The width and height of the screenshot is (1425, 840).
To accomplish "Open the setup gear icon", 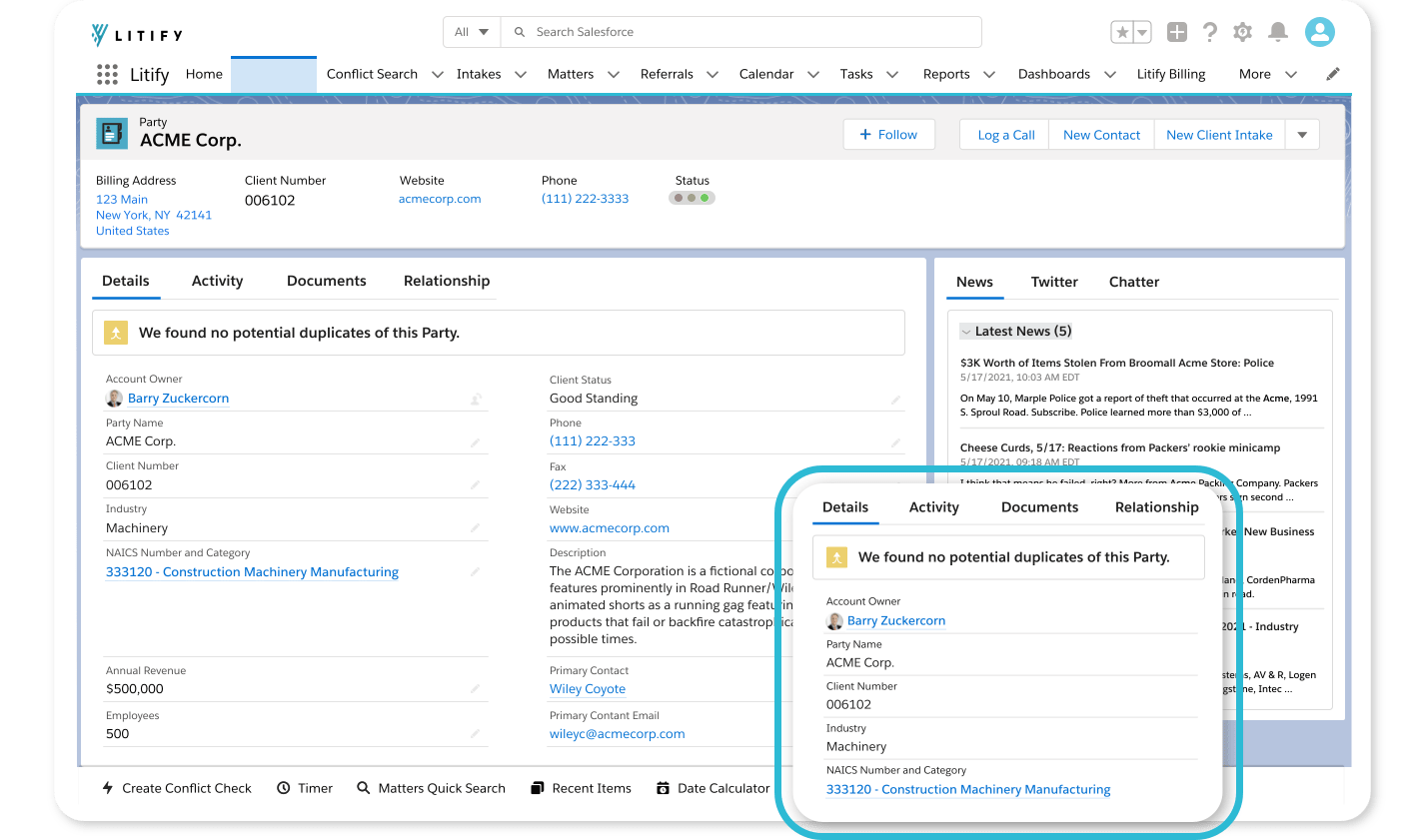I will [x=1242, y=32].
